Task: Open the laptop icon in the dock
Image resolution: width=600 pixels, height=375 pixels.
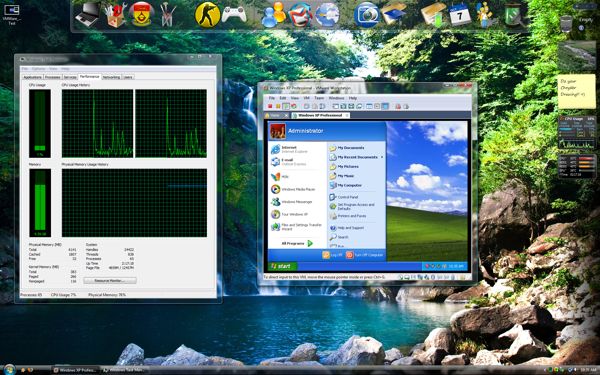Action: pos(88,15)
